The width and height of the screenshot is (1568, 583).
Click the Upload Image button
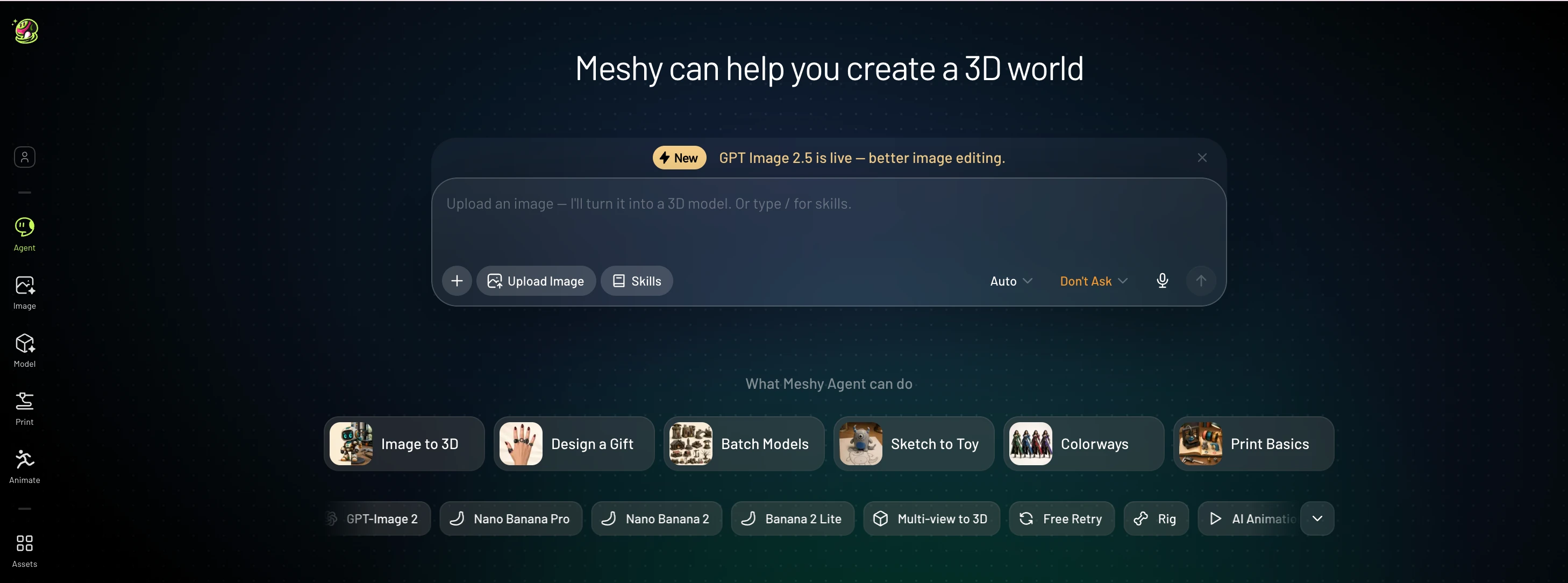536,281
